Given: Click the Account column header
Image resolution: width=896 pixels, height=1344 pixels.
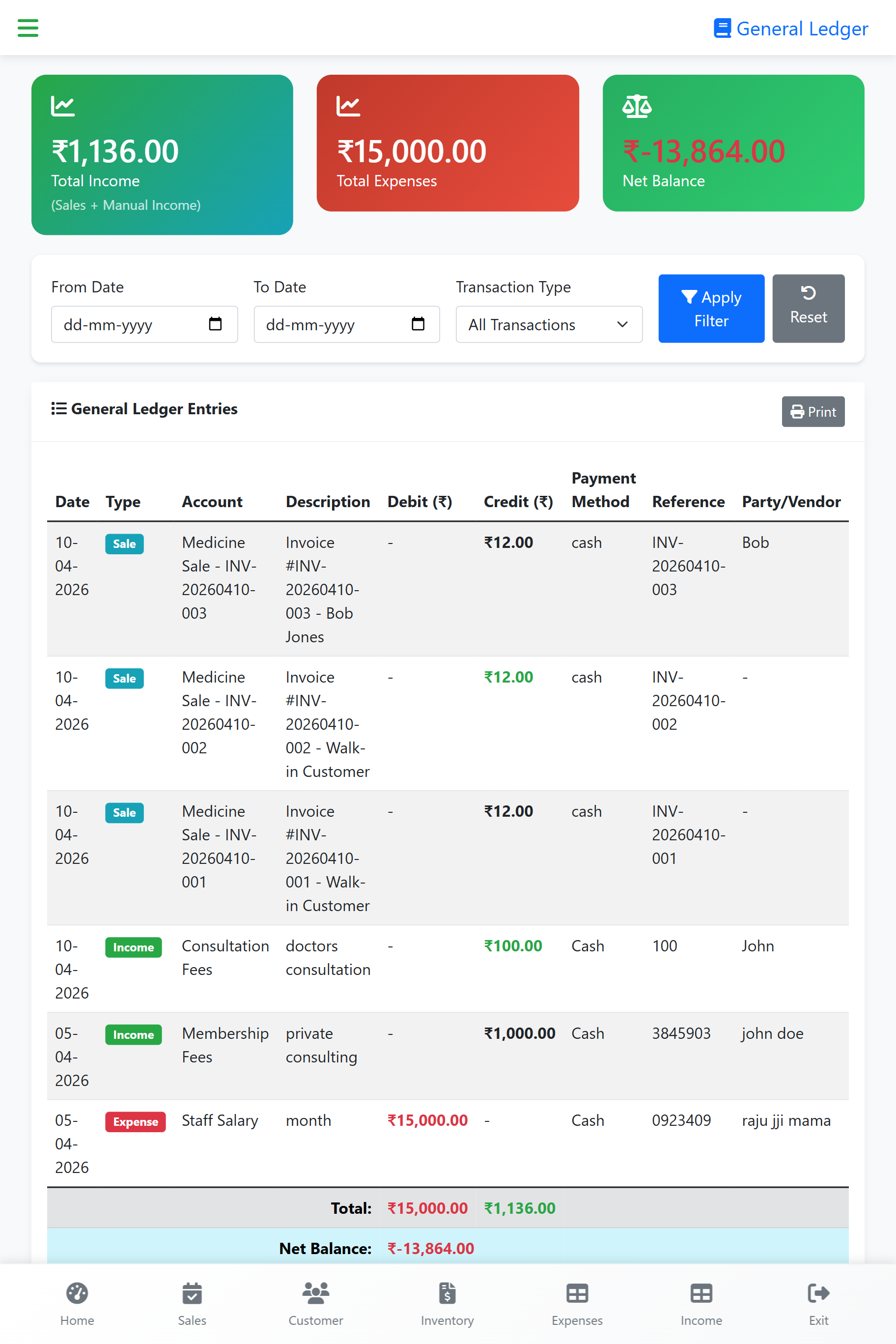Looking at the screenshot, I should [212, 502].
